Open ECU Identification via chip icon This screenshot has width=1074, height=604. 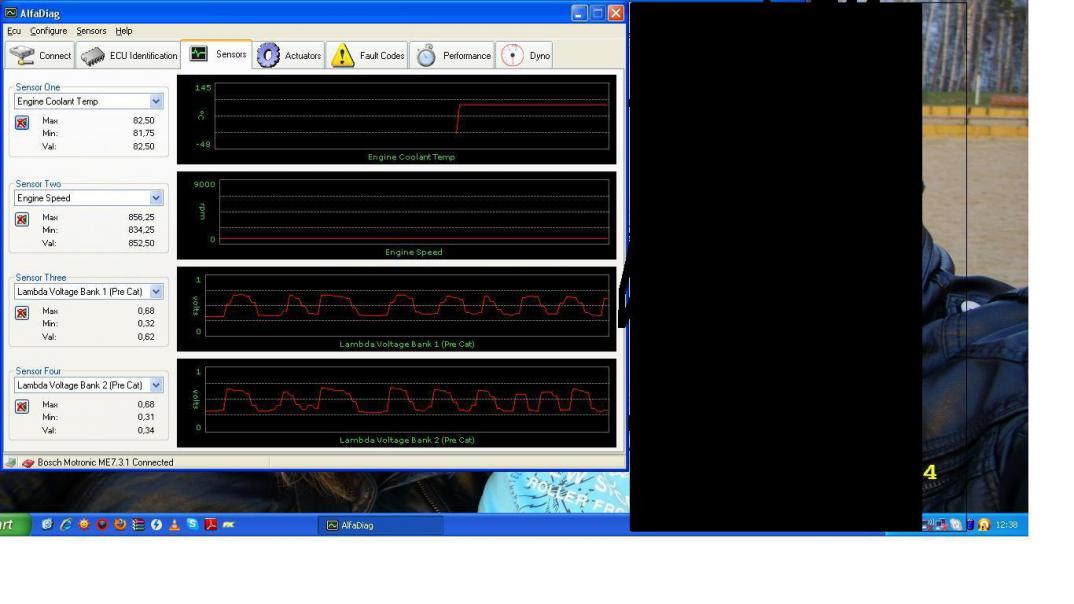[x=93, y=56]
